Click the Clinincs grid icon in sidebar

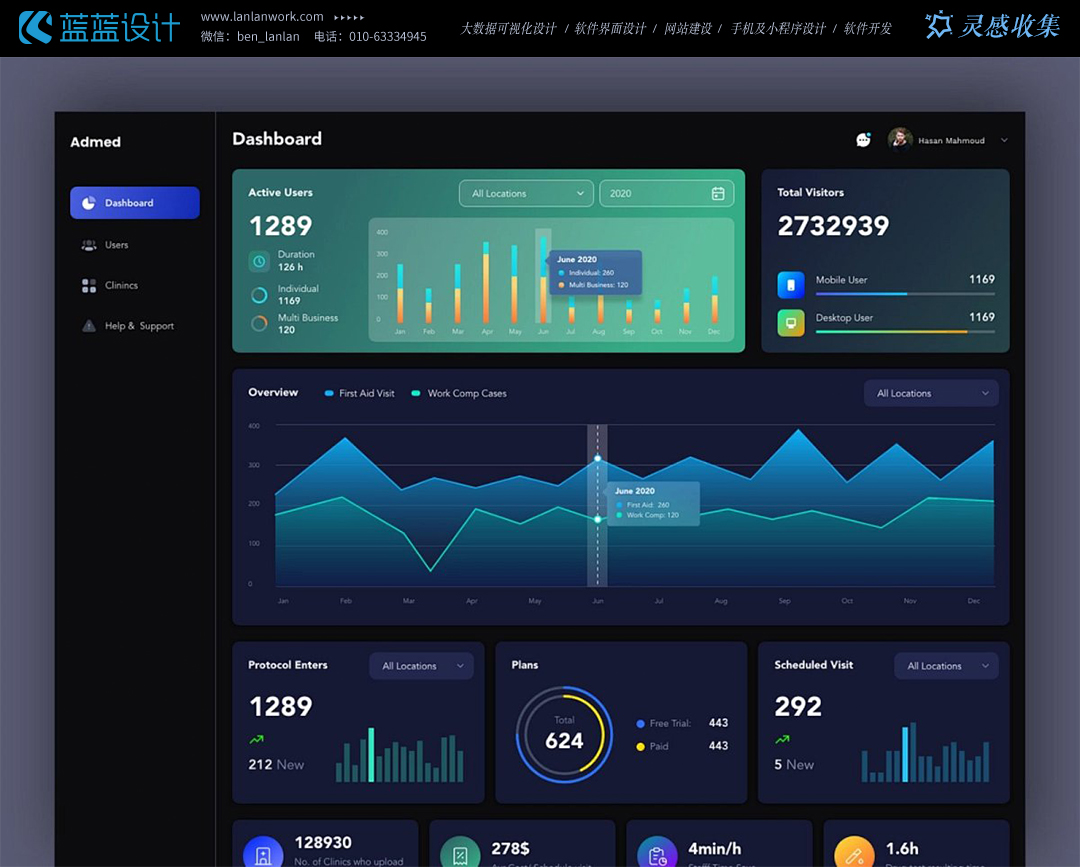click(x=89, y=286)
